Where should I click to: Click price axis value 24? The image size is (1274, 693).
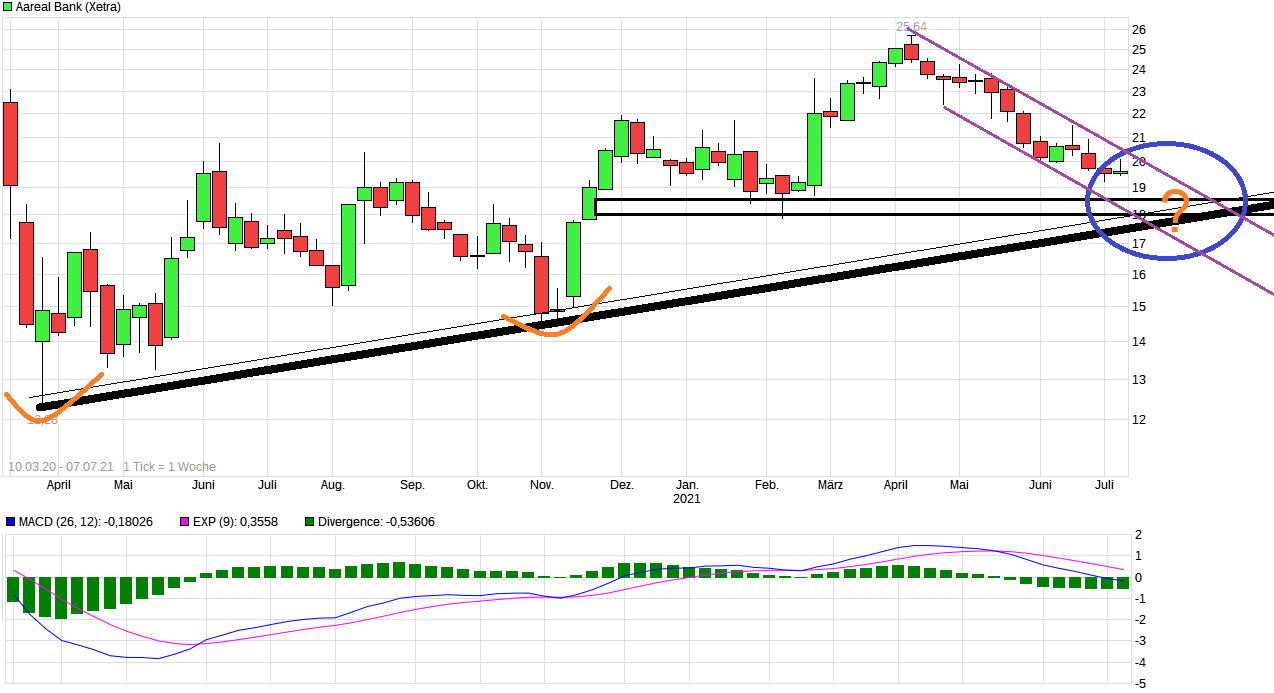1139,70
